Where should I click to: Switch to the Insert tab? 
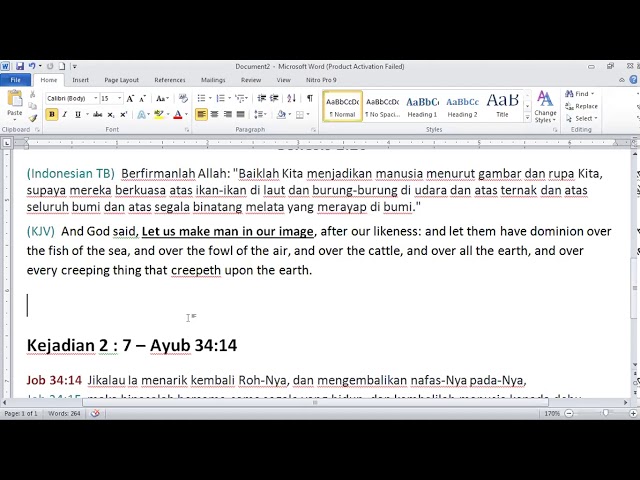pos(80,80)
